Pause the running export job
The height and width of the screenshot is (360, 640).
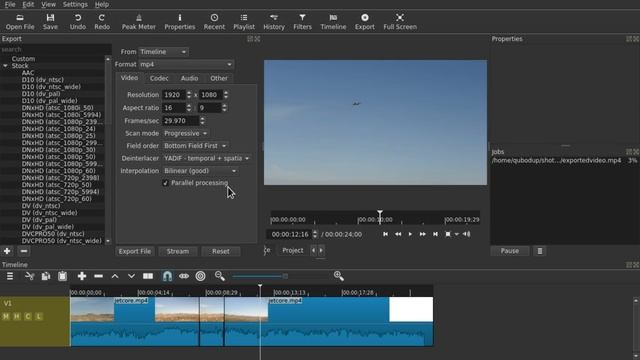tap(510, 251)
